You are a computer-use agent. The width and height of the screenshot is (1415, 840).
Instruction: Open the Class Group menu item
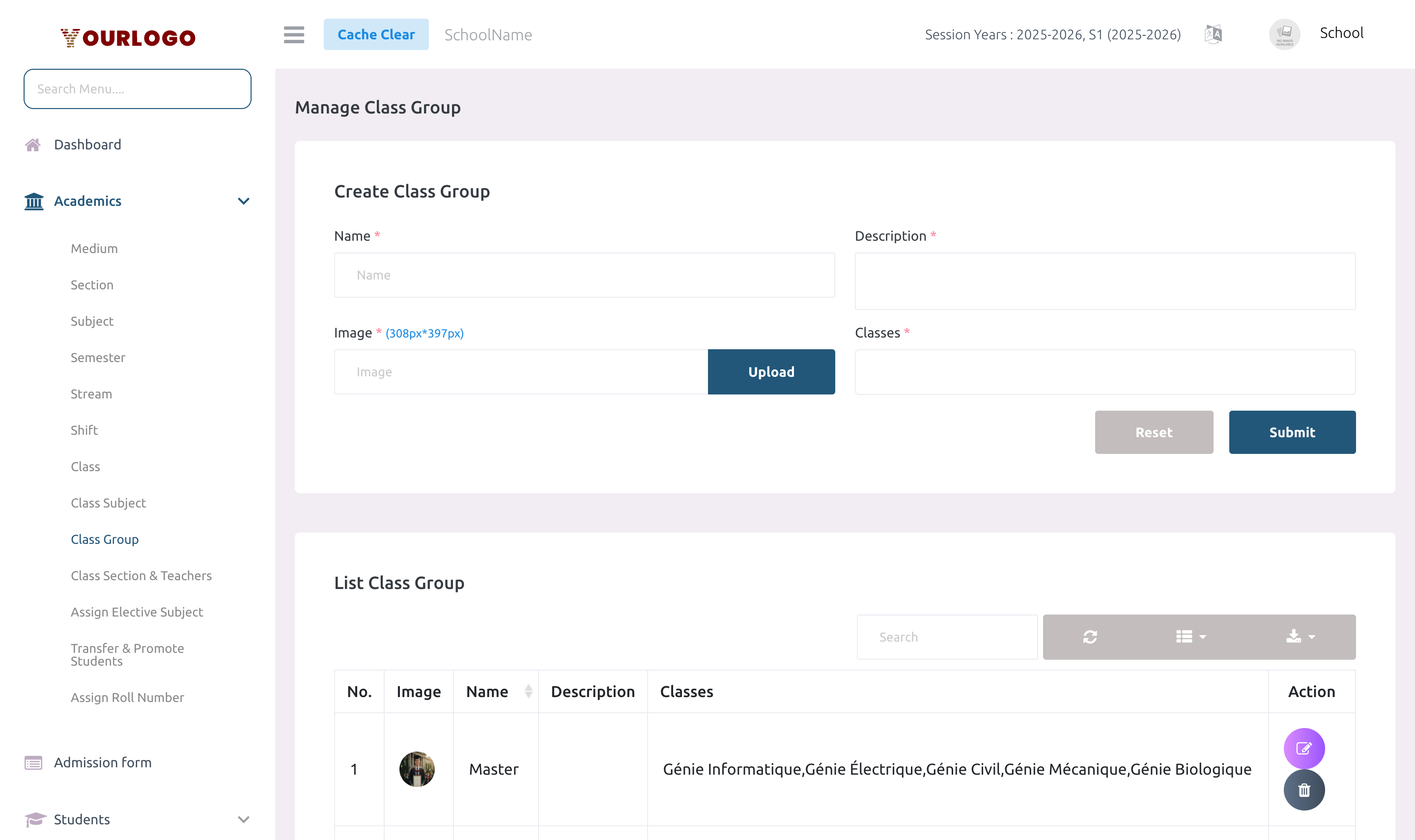tap(105, 539)
